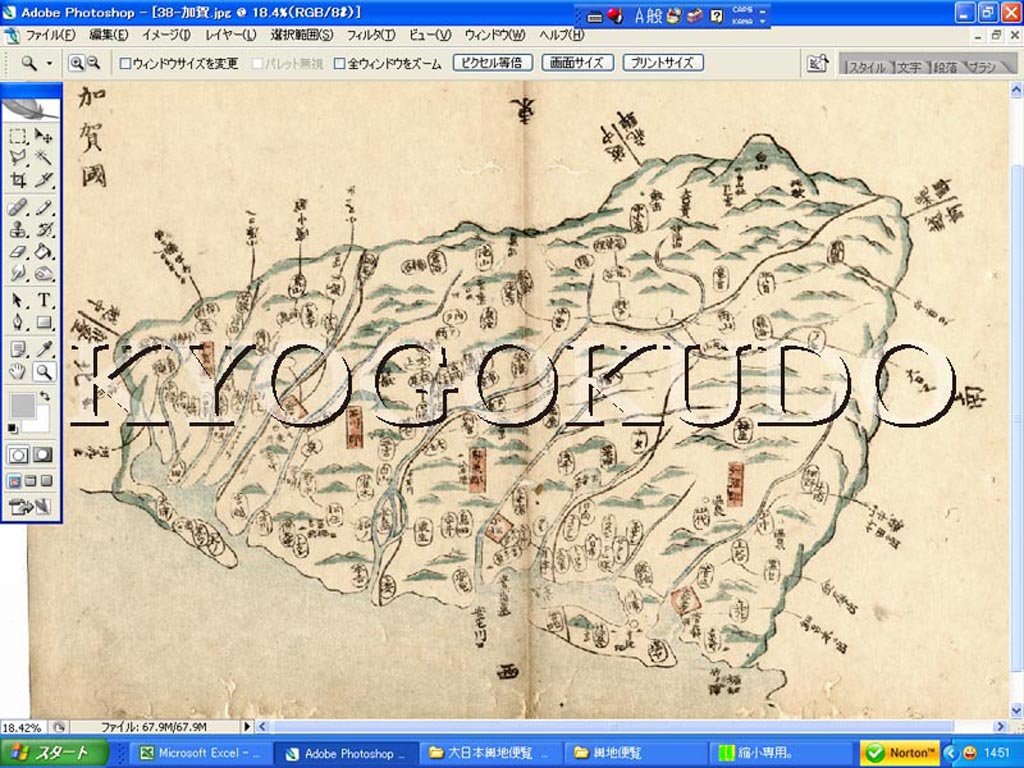Select the Healing Brush tool

[18, 208]
